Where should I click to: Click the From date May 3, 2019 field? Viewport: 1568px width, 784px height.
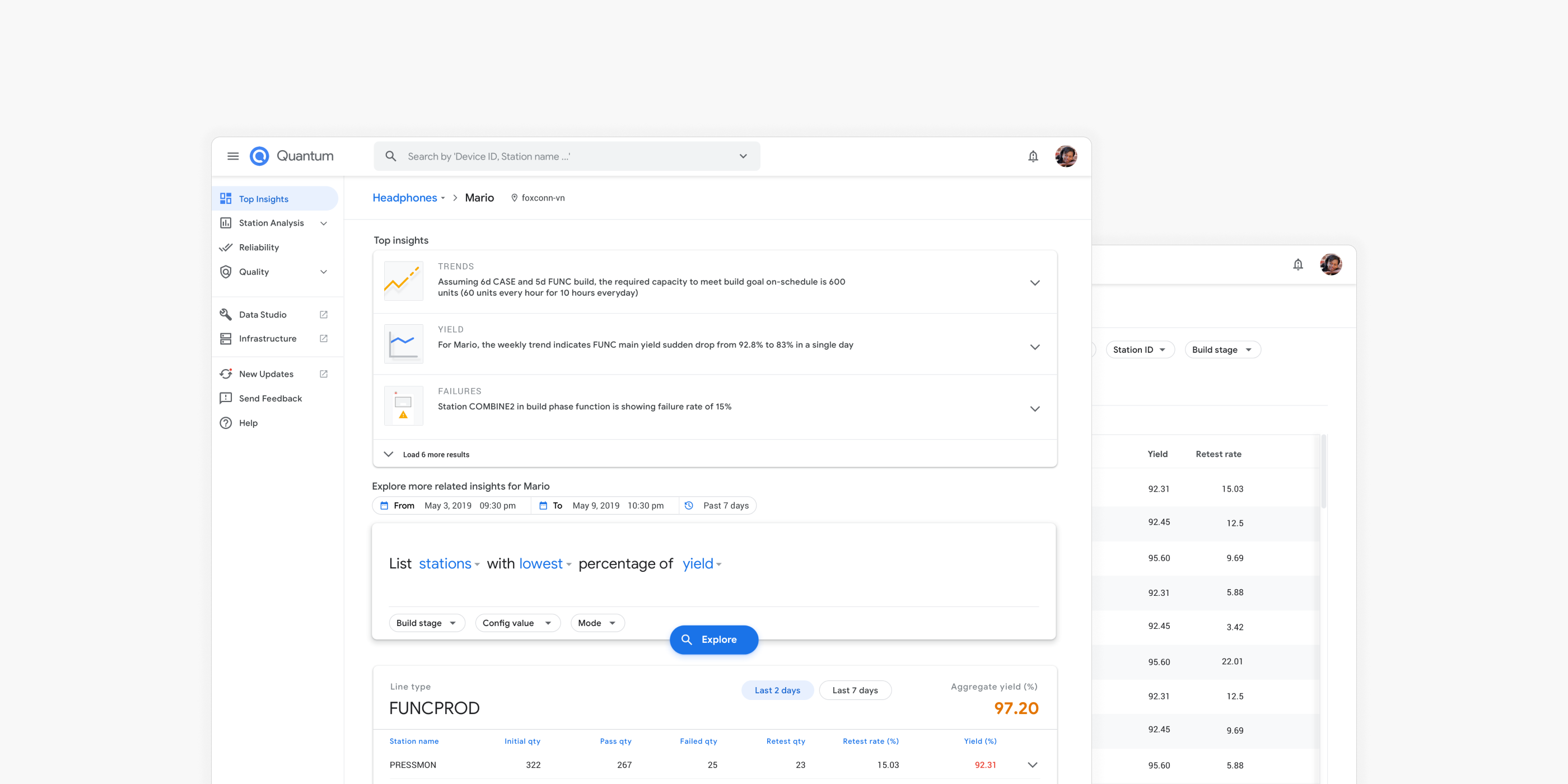452,506
